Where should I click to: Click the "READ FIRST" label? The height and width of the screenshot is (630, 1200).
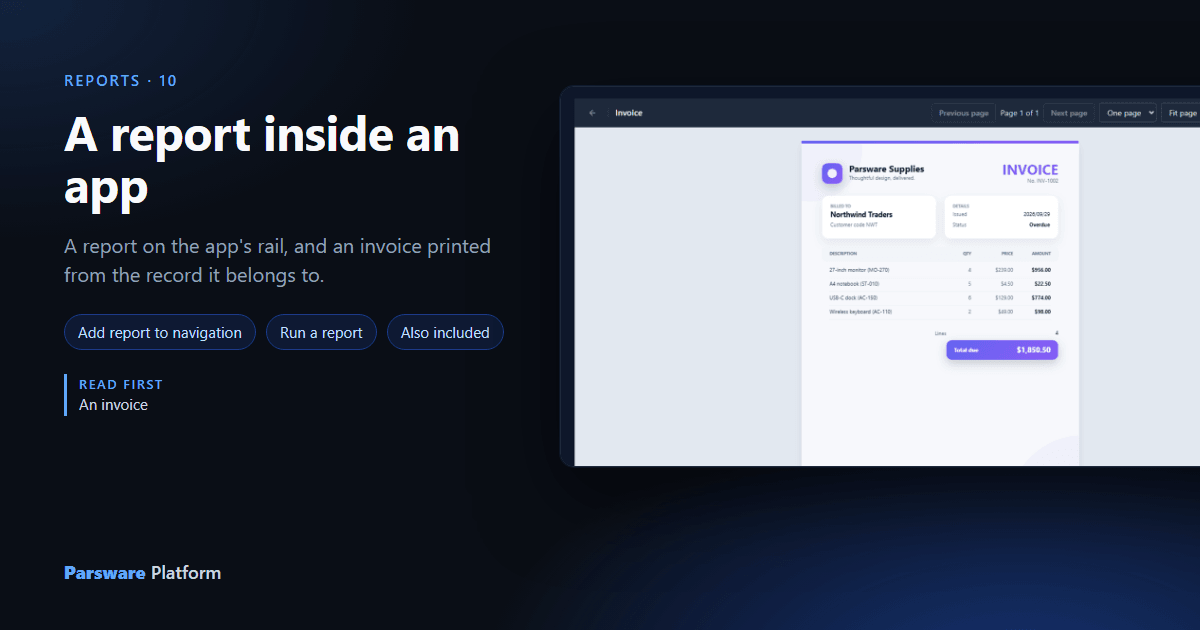coord(121,385)
